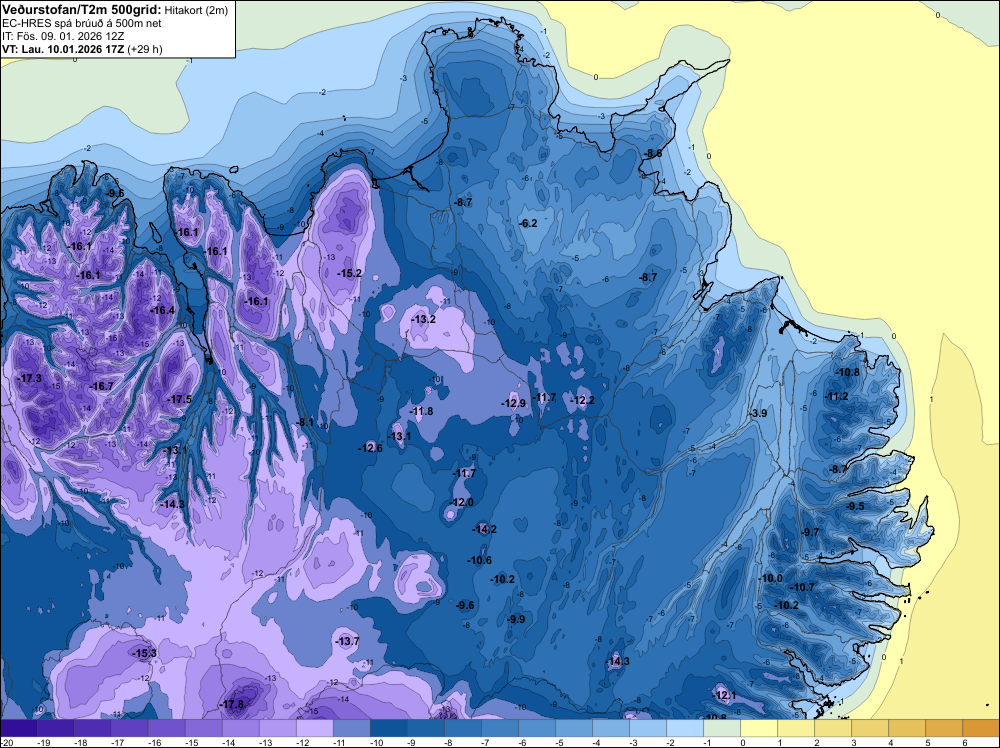Viewport: 1000px width, 748px height.
Task: Click the -16.7 temperature value
Action: click(101, 386)
